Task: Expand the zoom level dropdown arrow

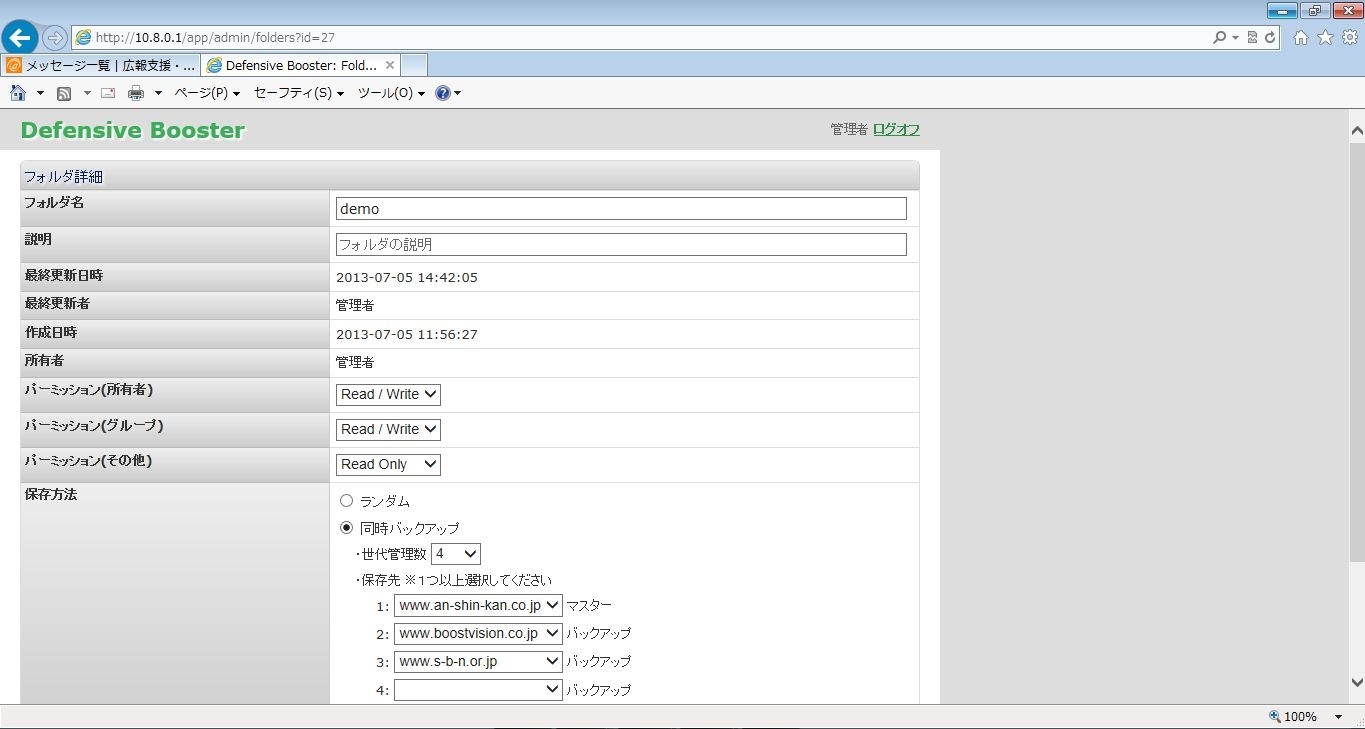Action: click(x=1338, y=716)
